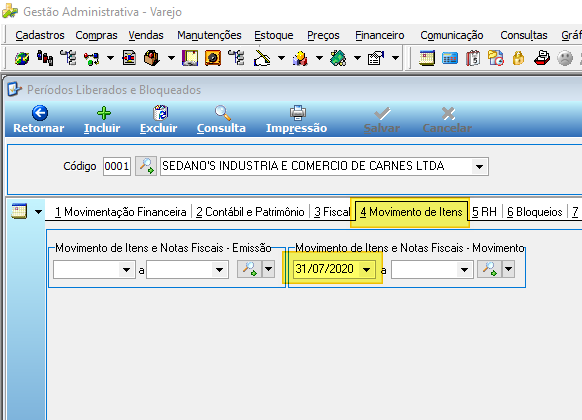The image size is (582, 420).
Task: Switch to the 1 Movimentação Financeira tab
Action: point(120,212)
